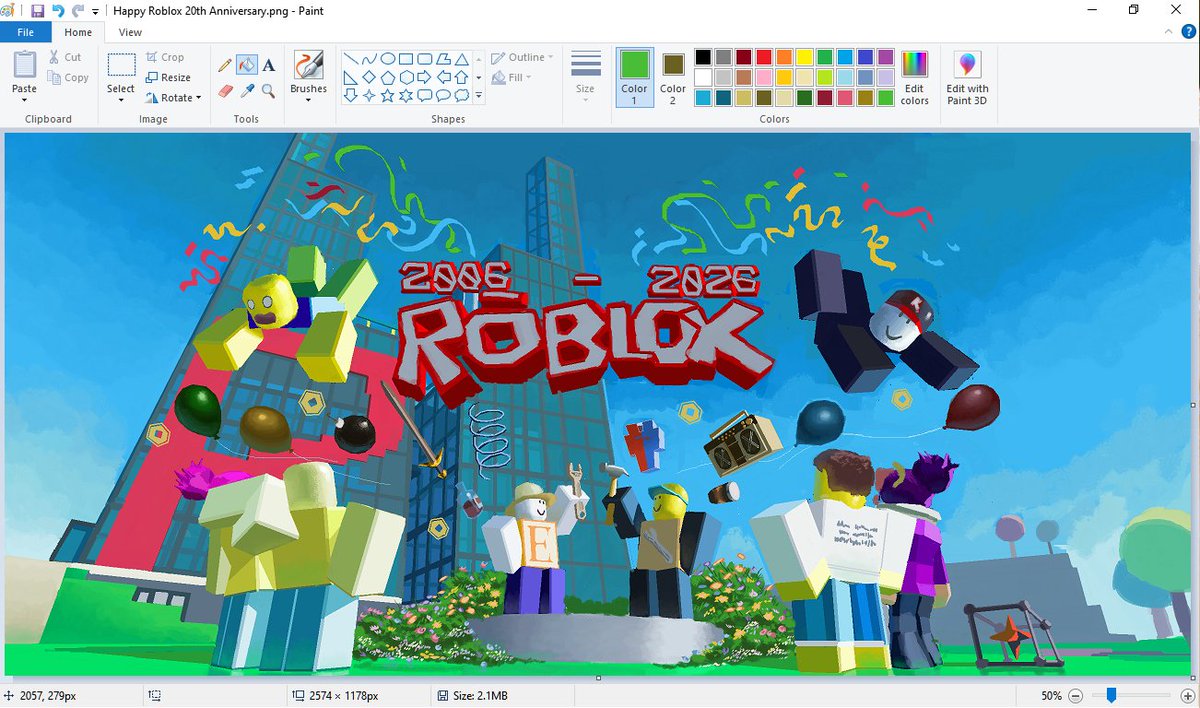Choose the Six-point star shape
1200x708 pixels.
tap(406, 95)
